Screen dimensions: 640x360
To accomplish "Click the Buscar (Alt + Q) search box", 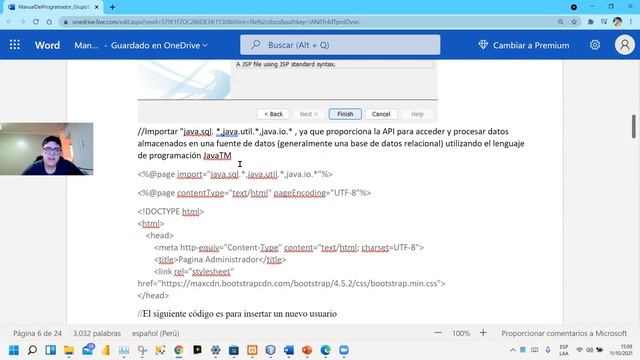I will tap(340, 45).
